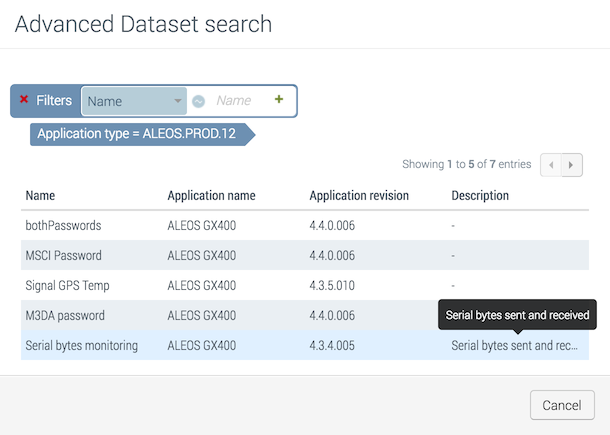Go to previous page of entries
Image resolution: width=610 pixels, height=435 pixels.
point(551,165)
